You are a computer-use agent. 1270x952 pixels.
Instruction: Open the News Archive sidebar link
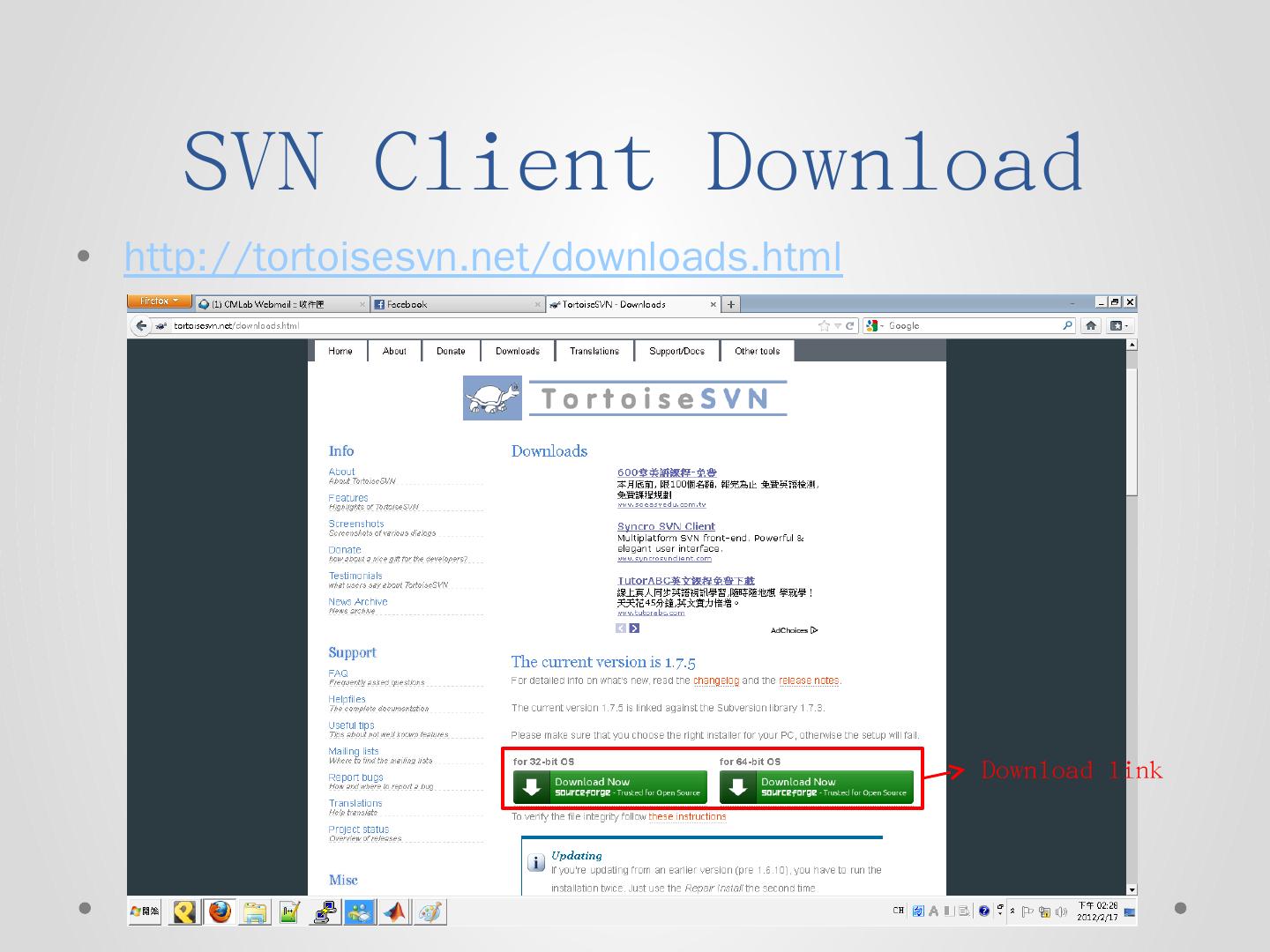[358, 602]
